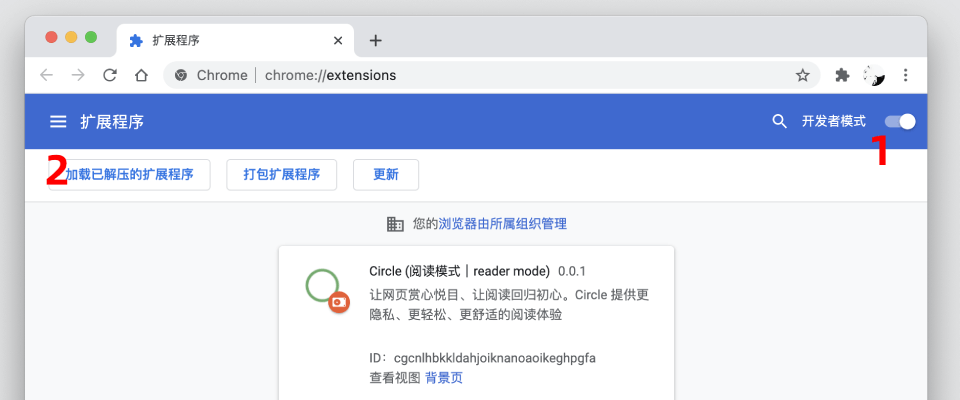Viewport: 960px width, 400px height.
Task: Click the 查看视图 label
Action: coord(394,378)
